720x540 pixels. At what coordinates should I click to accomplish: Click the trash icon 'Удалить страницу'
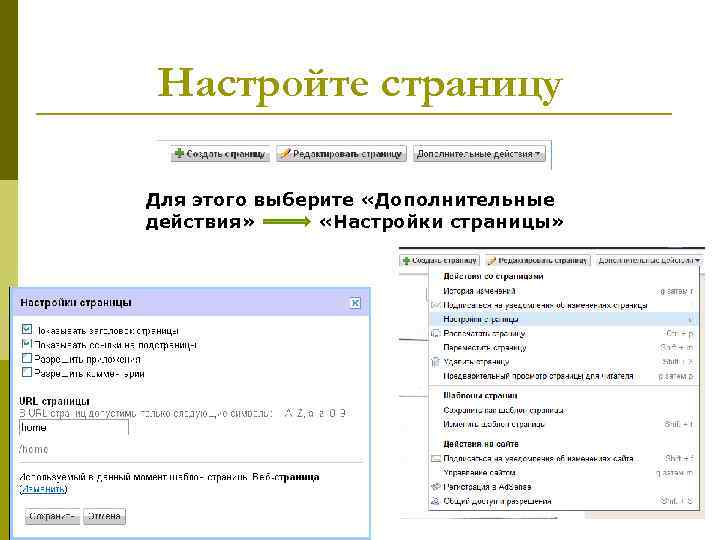[x=435, y=362]
